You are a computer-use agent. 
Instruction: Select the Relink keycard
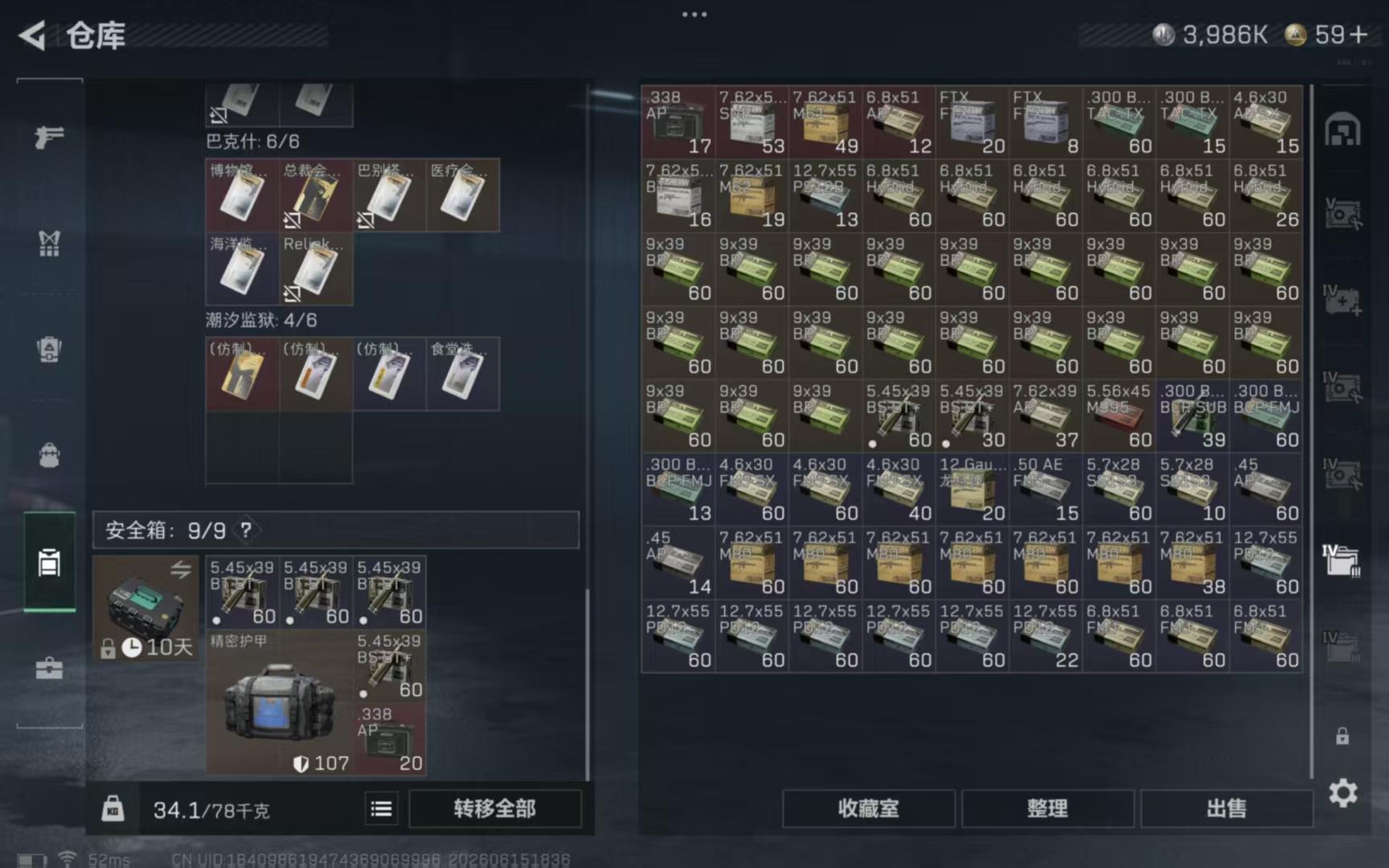[315, 268]
